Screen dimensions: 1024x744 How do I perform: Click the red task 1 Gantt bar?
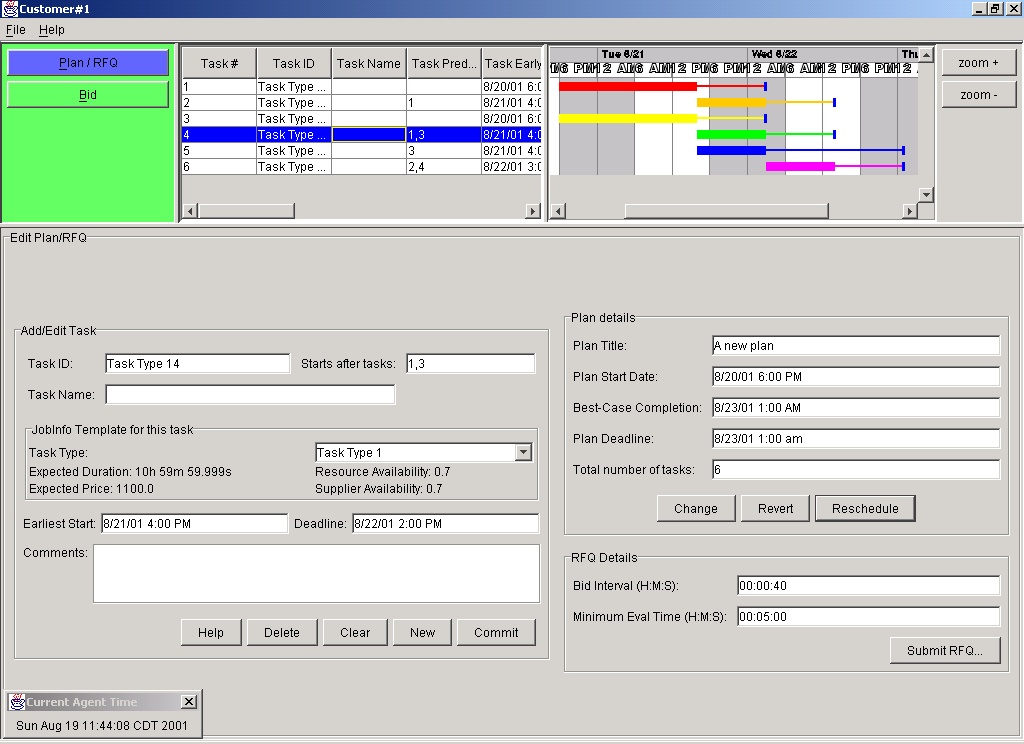tap(628, 86)
